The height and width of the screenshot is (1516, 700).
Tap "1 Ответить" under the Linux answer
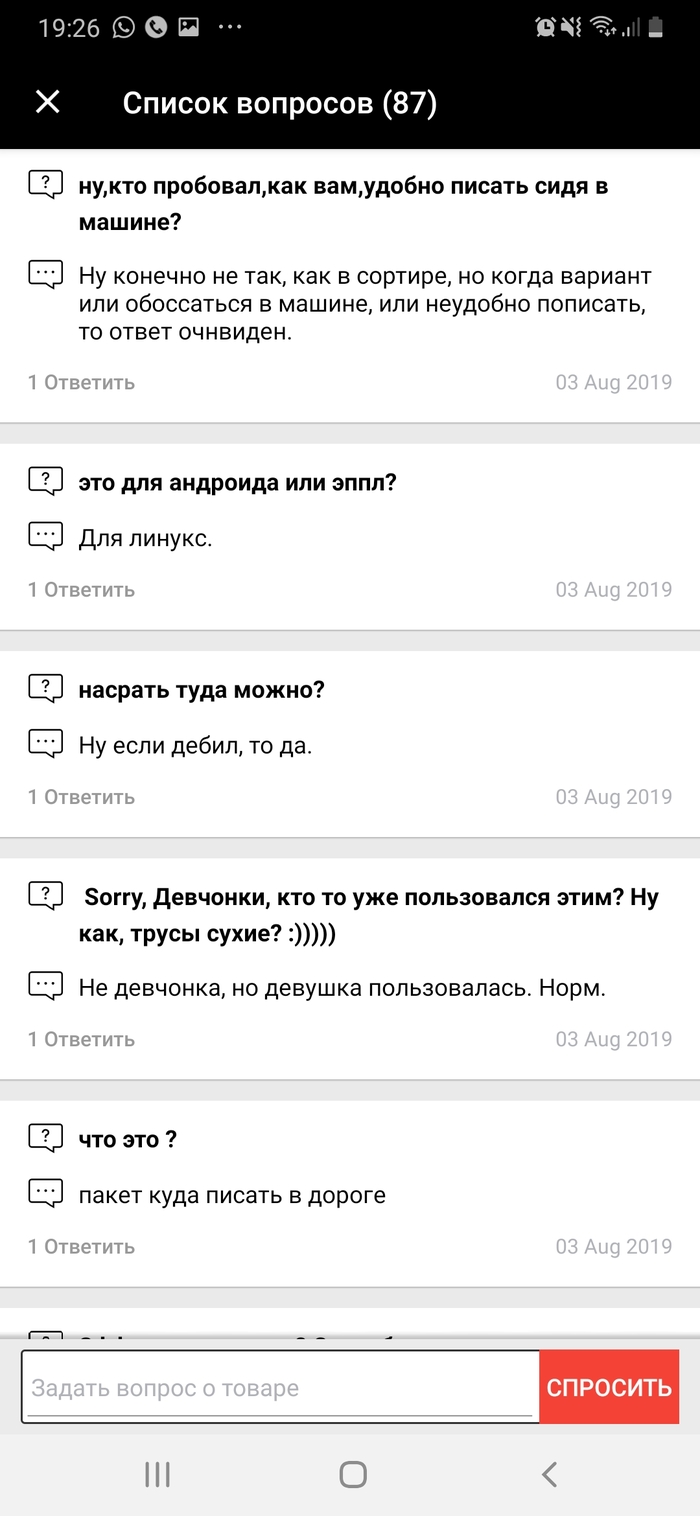point(81,590)
